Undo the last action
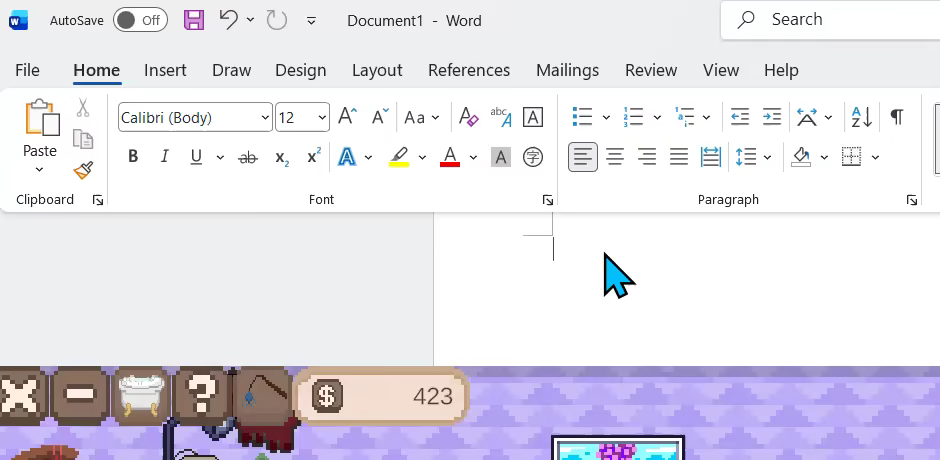940x460 pixels. click(x=228, y=20)
